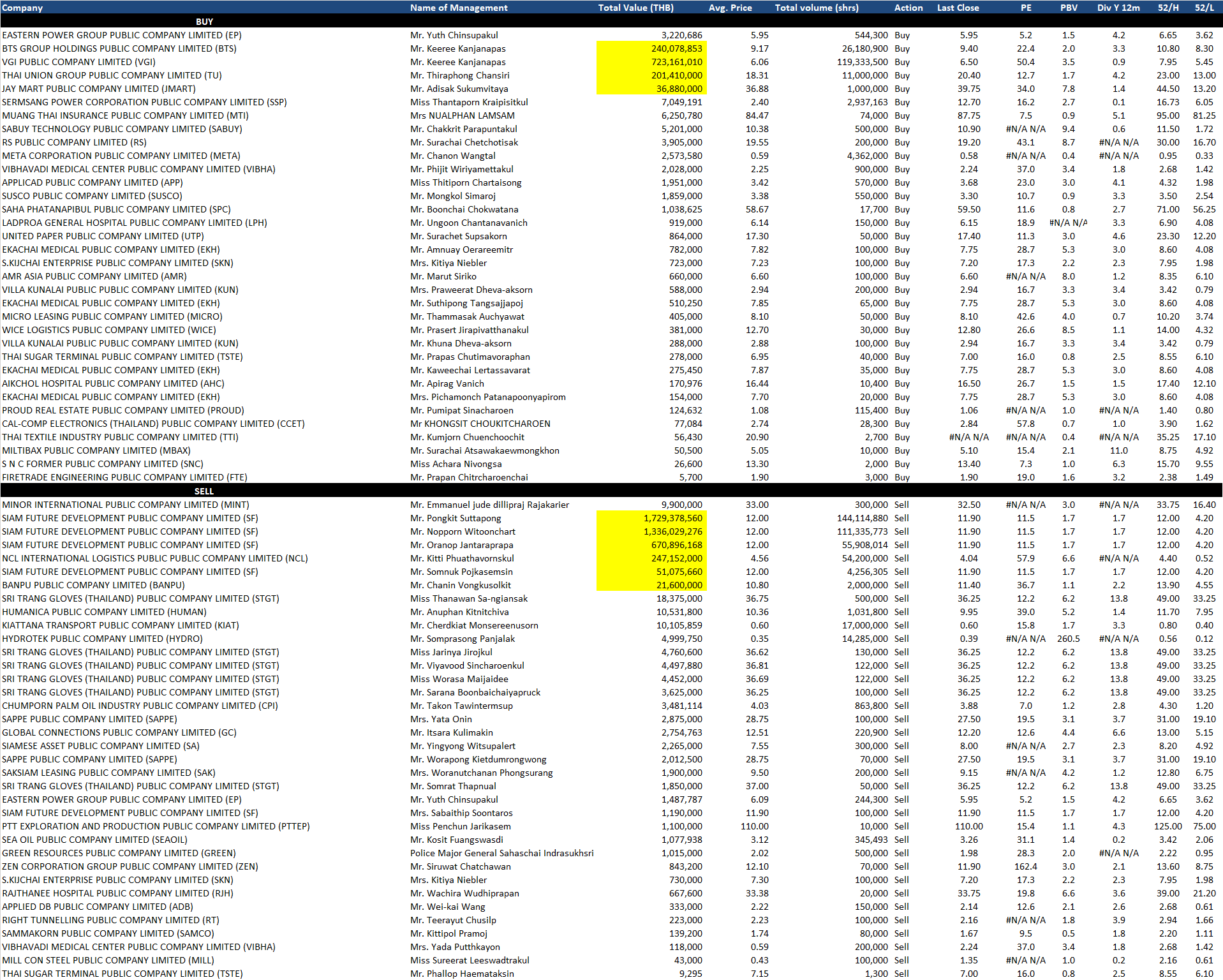Screen dimensions: 1223x980
Task: Click the highlighted 247,152,000 NCL value cell
Action: coord(652,558)
